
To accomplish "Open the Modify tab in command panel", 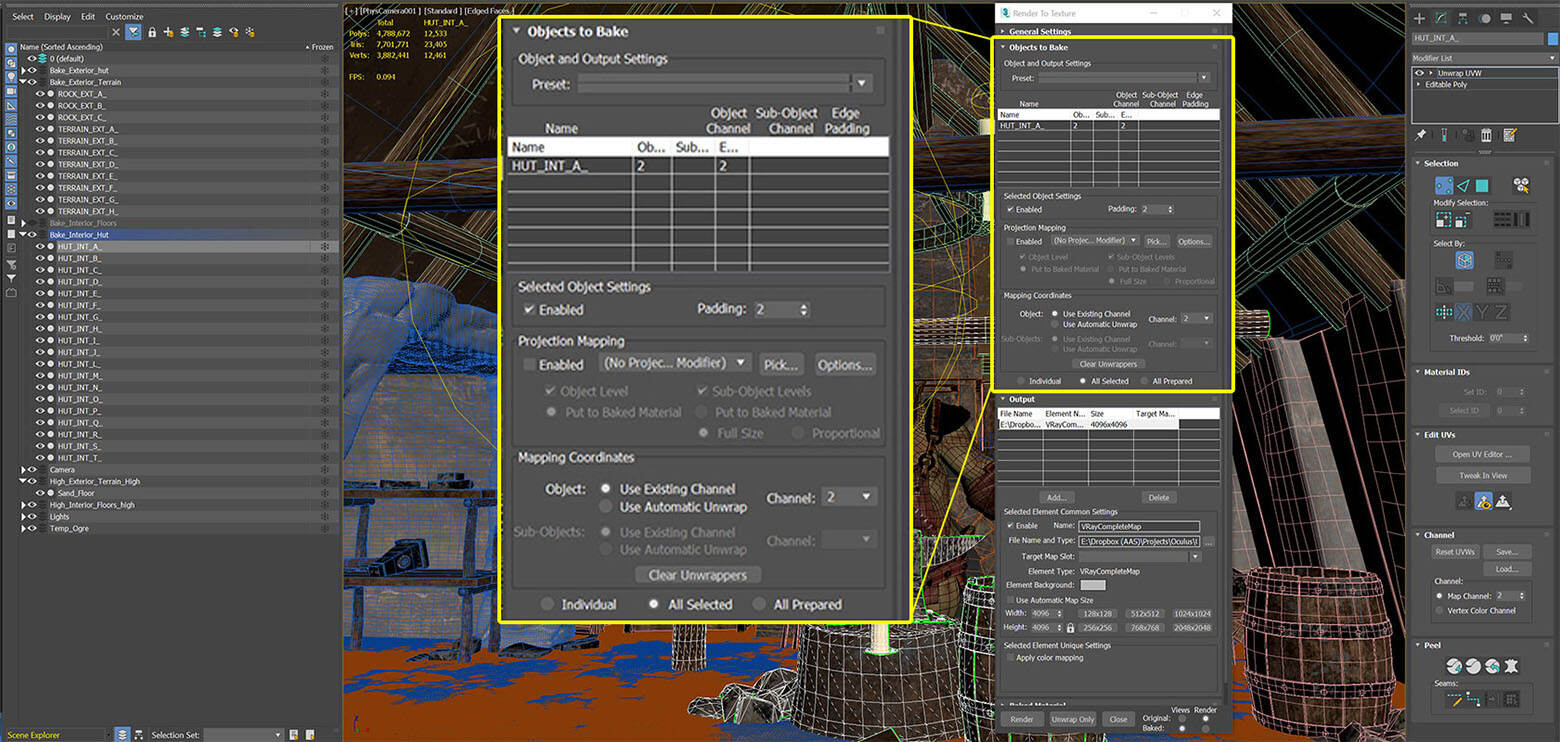I will tap(1441, 18).
